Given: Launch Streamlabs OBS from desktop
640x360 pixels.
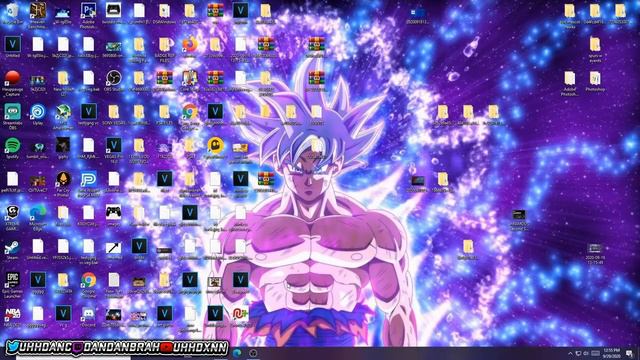Looking at the screenshot, I should coord(13,116).
